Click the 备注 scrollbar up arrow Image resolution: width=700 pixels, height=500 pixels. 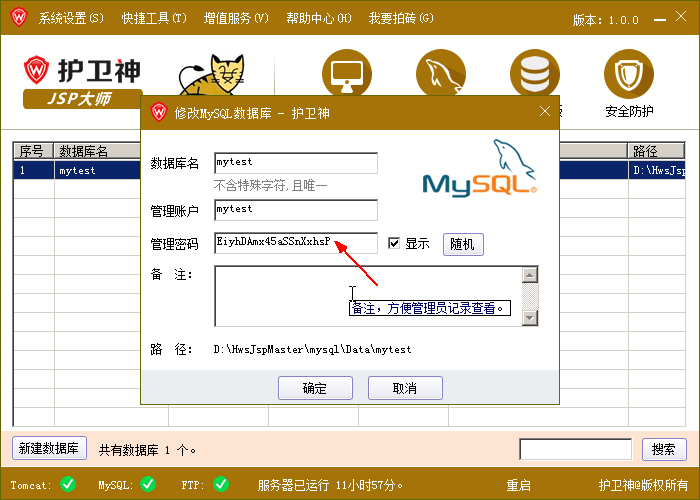click(x=529, y=275)
